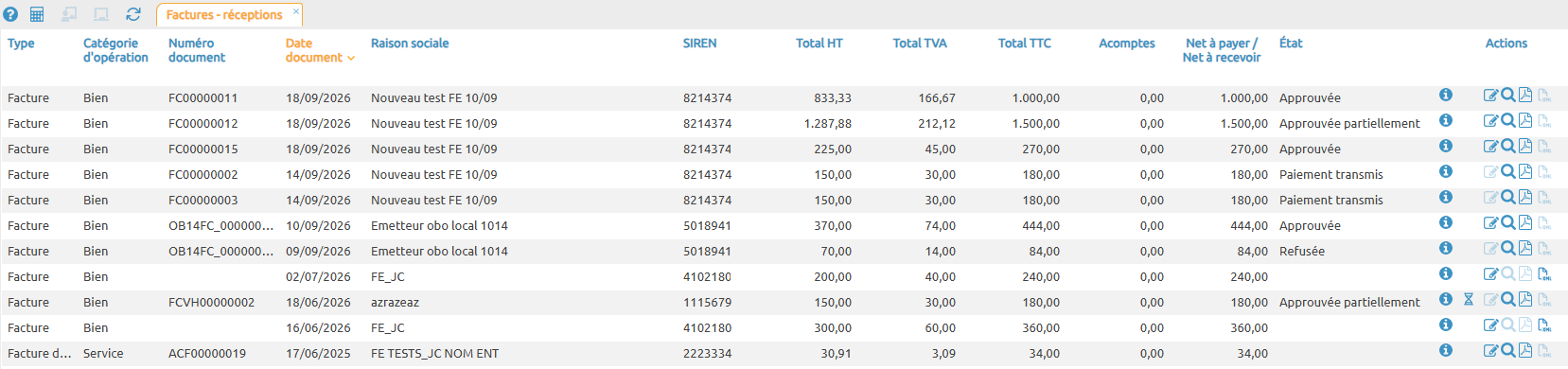Select 'FE TESTS_JC NOM ENT' cell
Screen dimensions: 1568x369
435,354
